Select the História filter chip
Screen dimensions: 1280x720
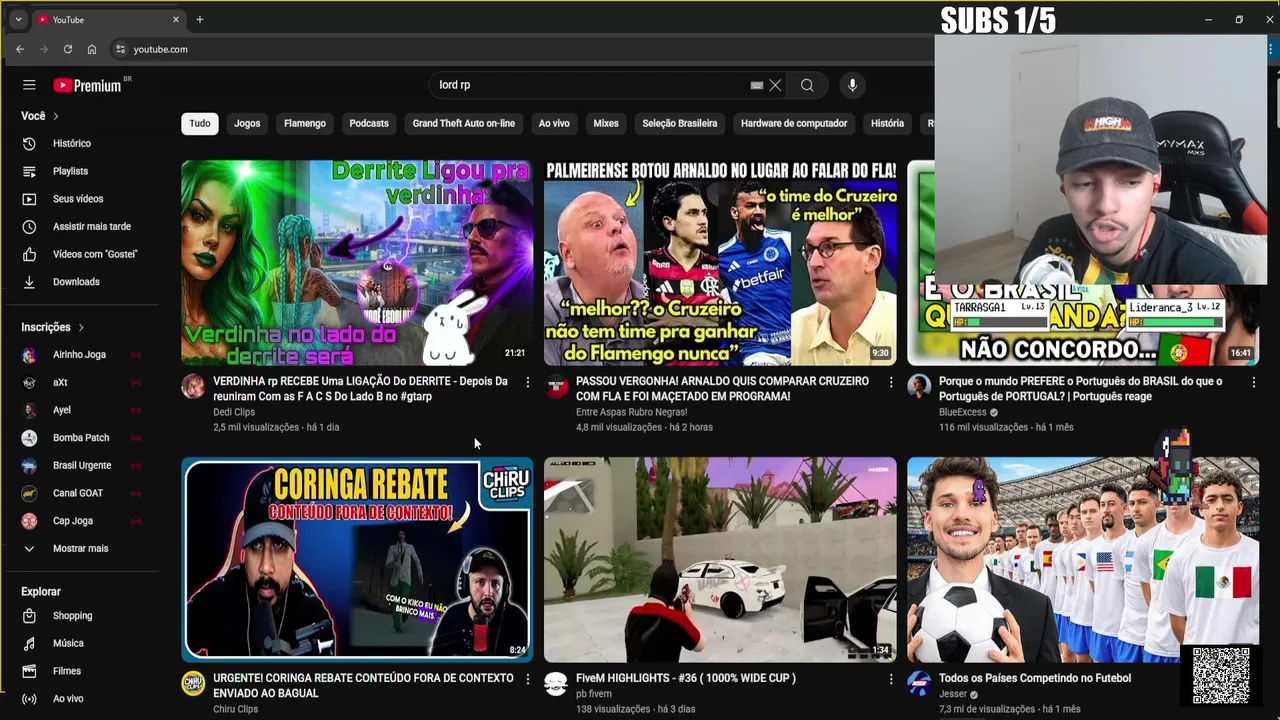point(887,123)
